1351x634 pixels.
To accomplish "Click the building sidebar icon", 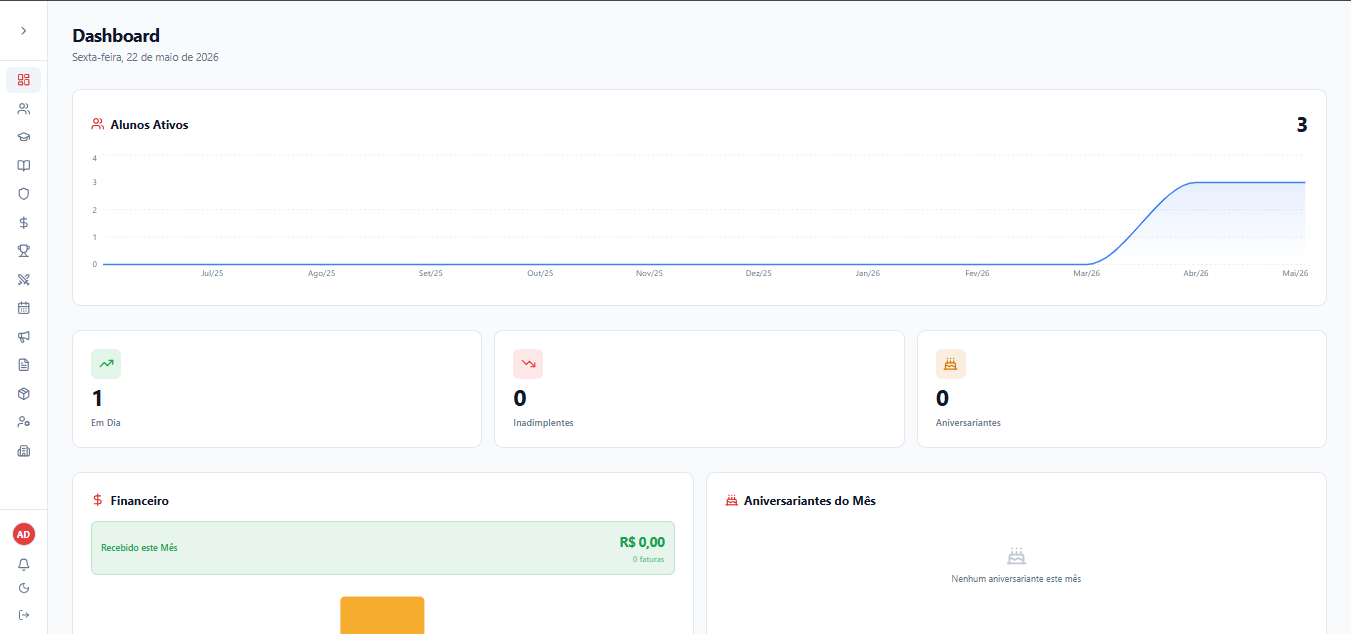I will pos(24,451).
